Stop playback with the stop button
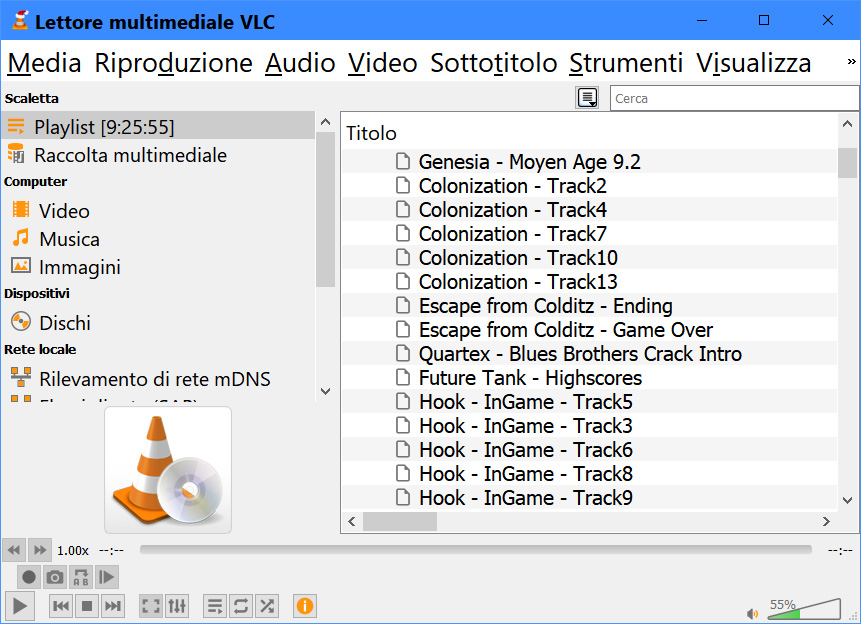Screen dimensions: 861x624 click(x=86, y=606)
